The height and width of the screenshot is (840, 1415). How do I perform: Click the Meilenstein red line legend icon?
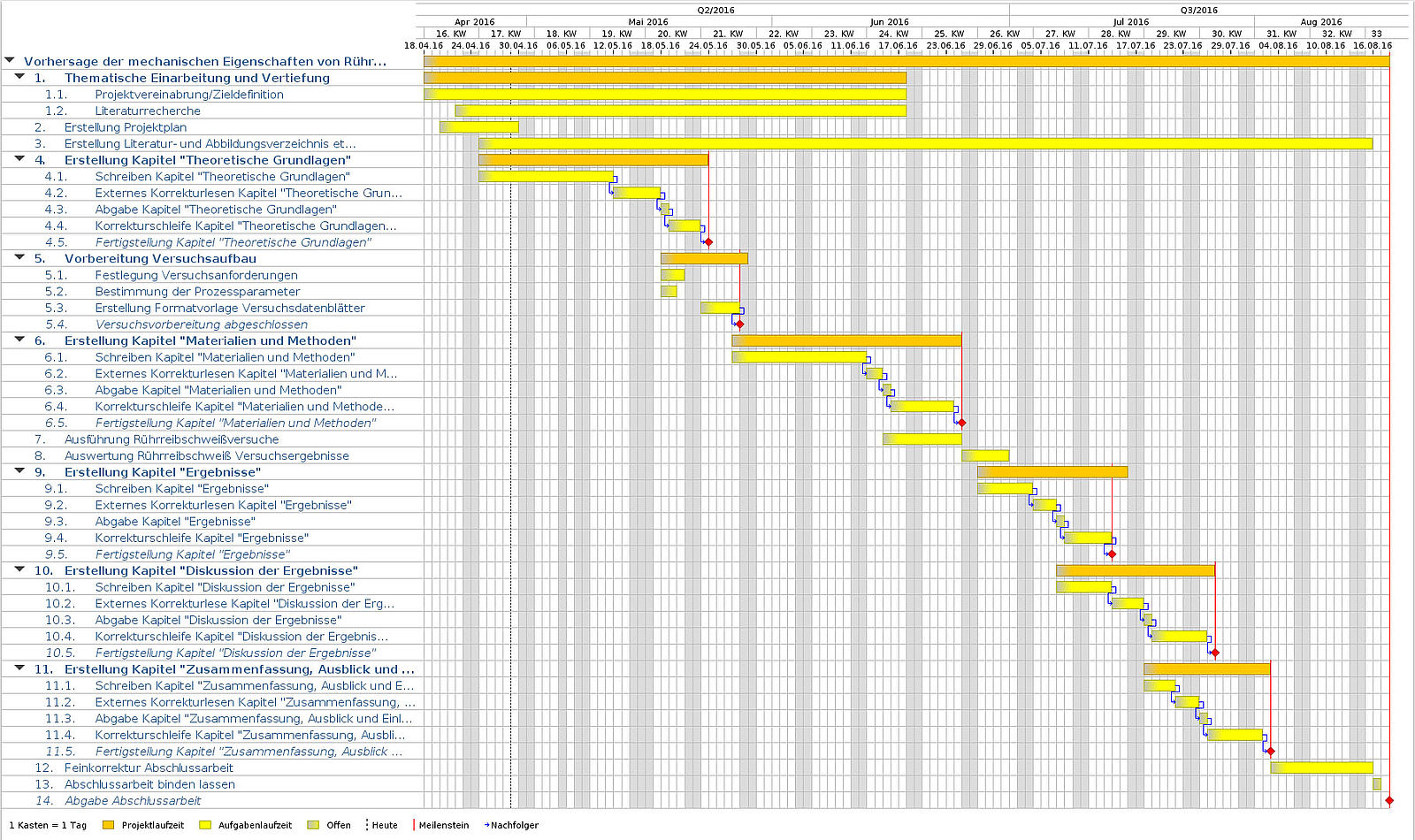(x=414, y=825)
